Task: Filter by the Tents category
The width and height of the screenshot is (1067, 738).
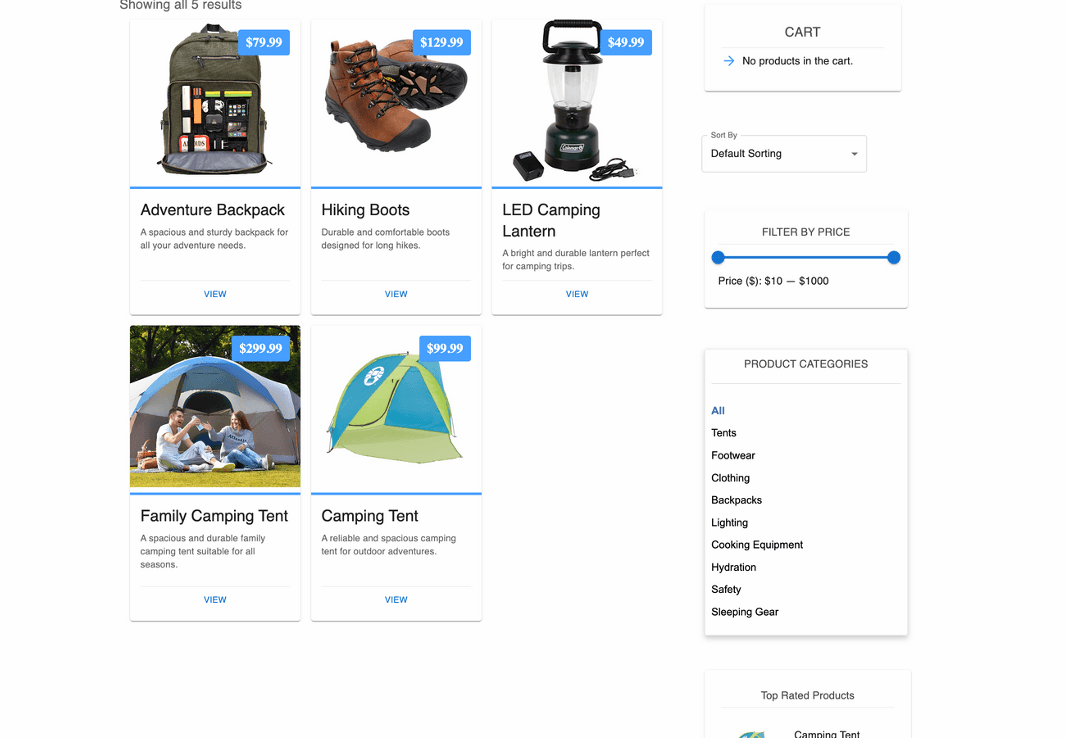Action: pyautogui.click(x=723, y=433)
